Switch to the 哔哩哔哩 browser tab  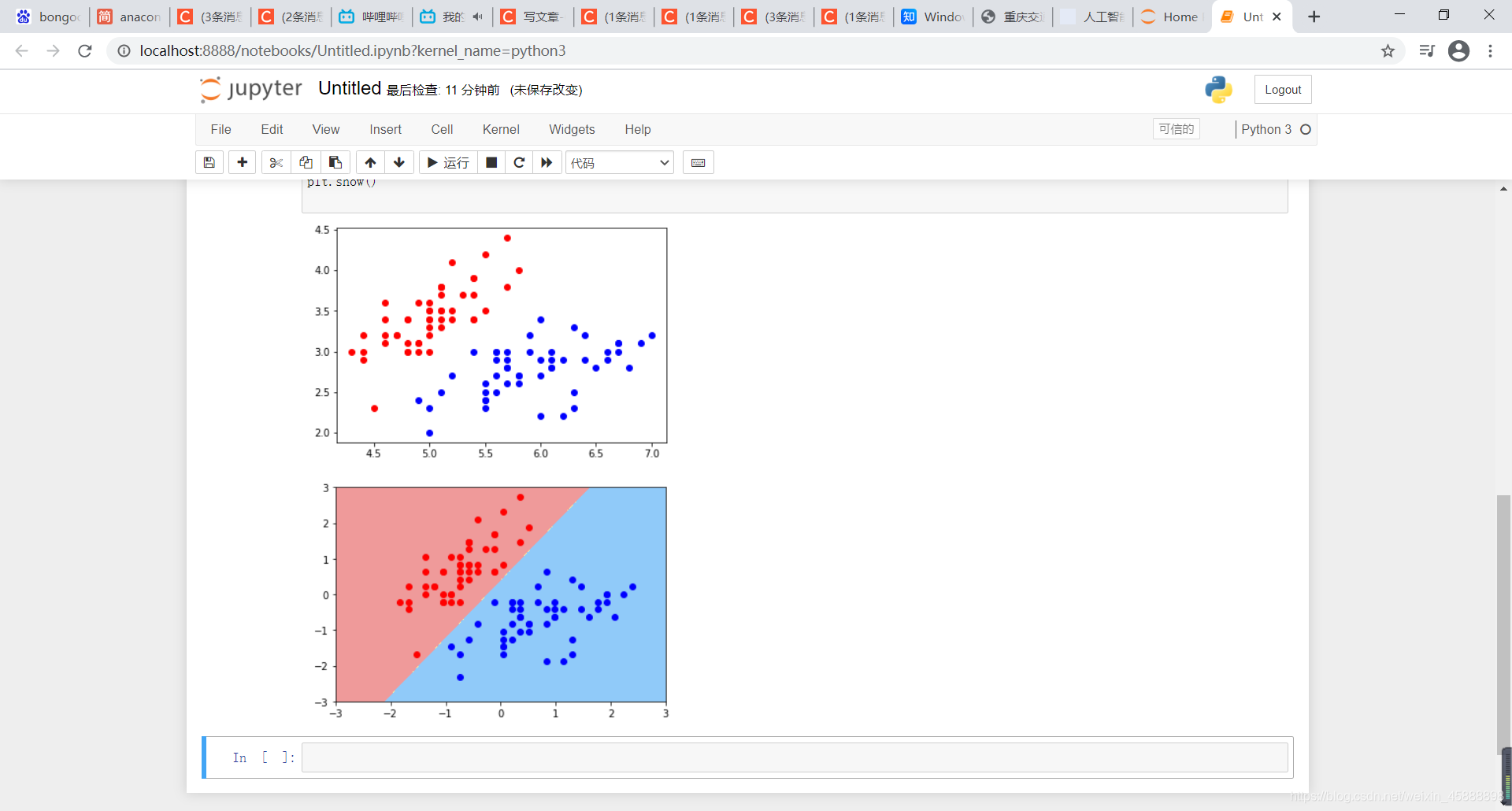pyautogui.click(x=372, y=17)
